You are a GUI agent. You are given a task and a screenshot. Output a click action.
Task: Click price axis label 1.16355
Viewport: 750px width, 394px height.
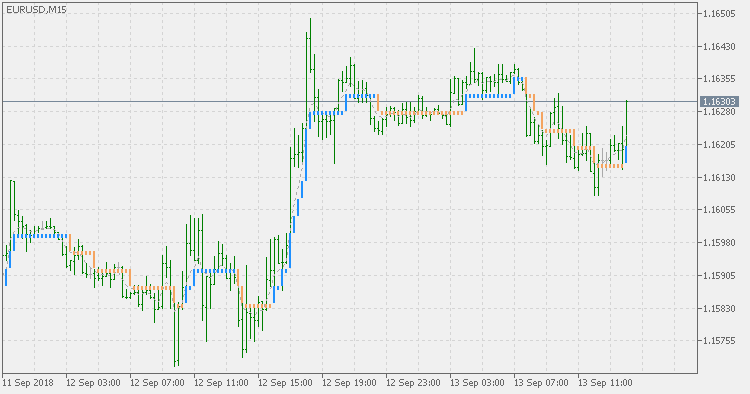point(719,79)
